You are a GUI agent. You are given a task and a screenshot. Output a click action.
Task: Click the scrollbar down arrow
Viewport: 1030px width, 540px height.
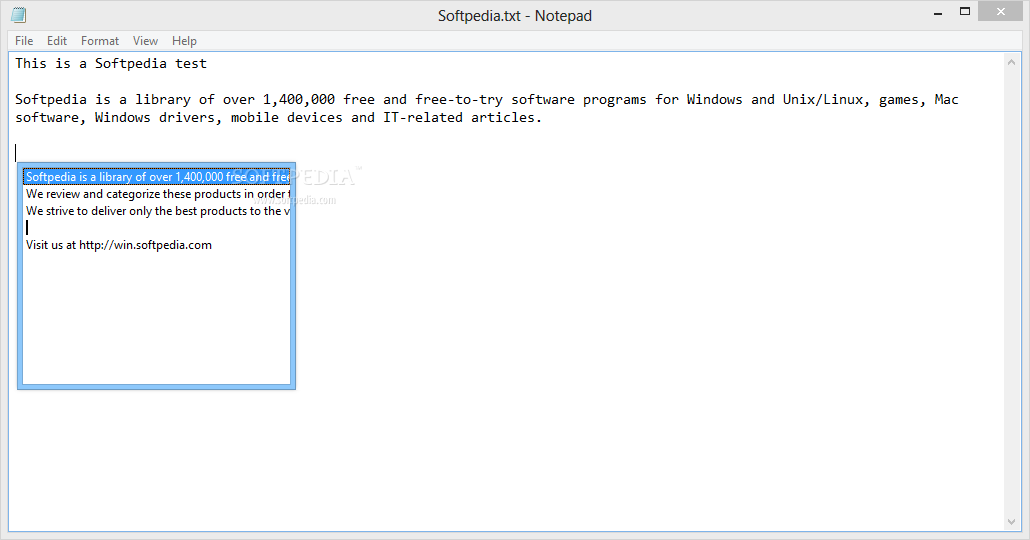tap(1011, 522)
